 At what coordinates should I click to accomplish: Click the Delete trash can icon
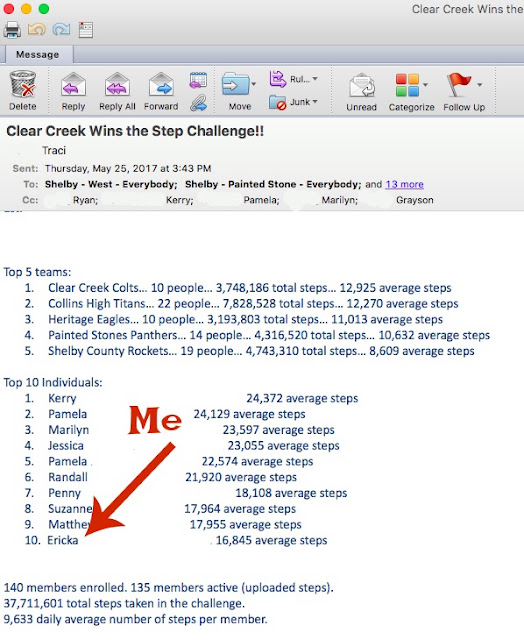pyautogui.click(x=23, y=84)
